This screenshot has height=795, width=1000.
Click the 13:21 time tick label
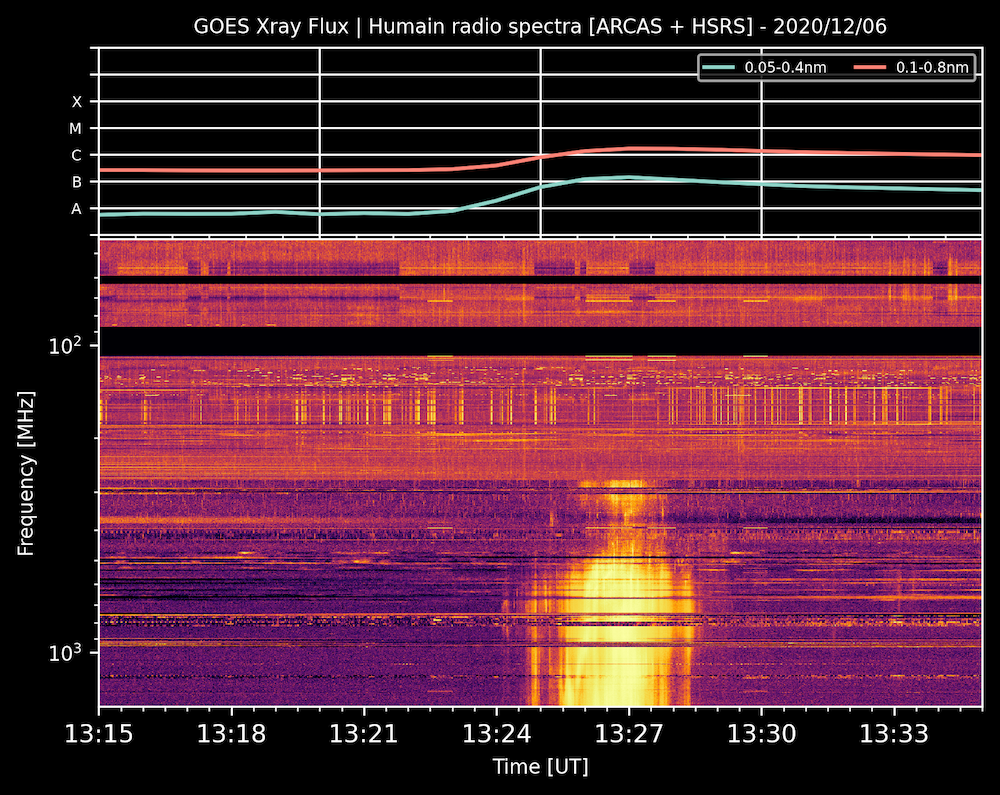tap(364, 734)
